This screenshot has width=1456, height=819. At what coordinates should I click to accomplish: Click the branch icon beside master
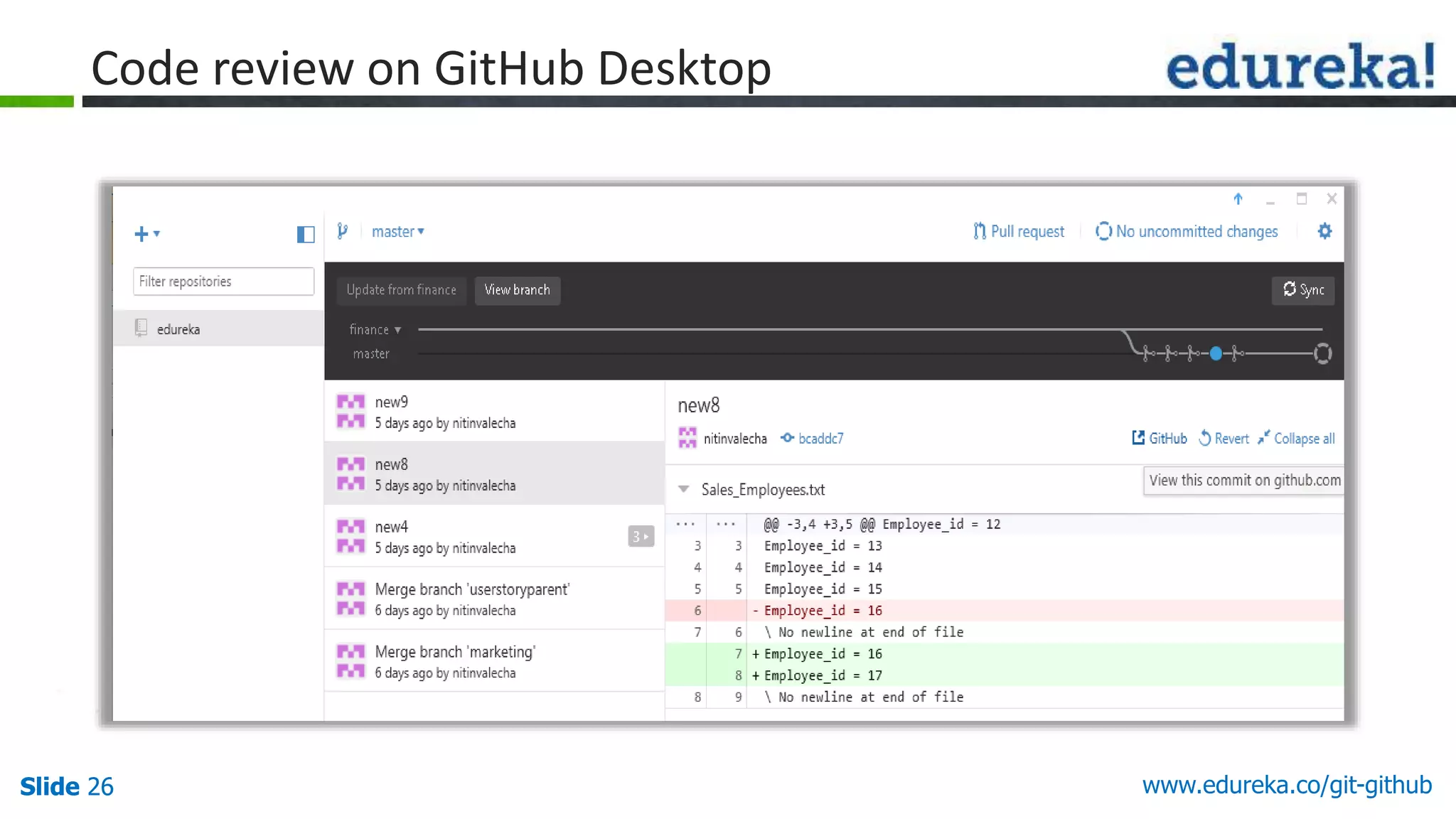tap(343, 231)
